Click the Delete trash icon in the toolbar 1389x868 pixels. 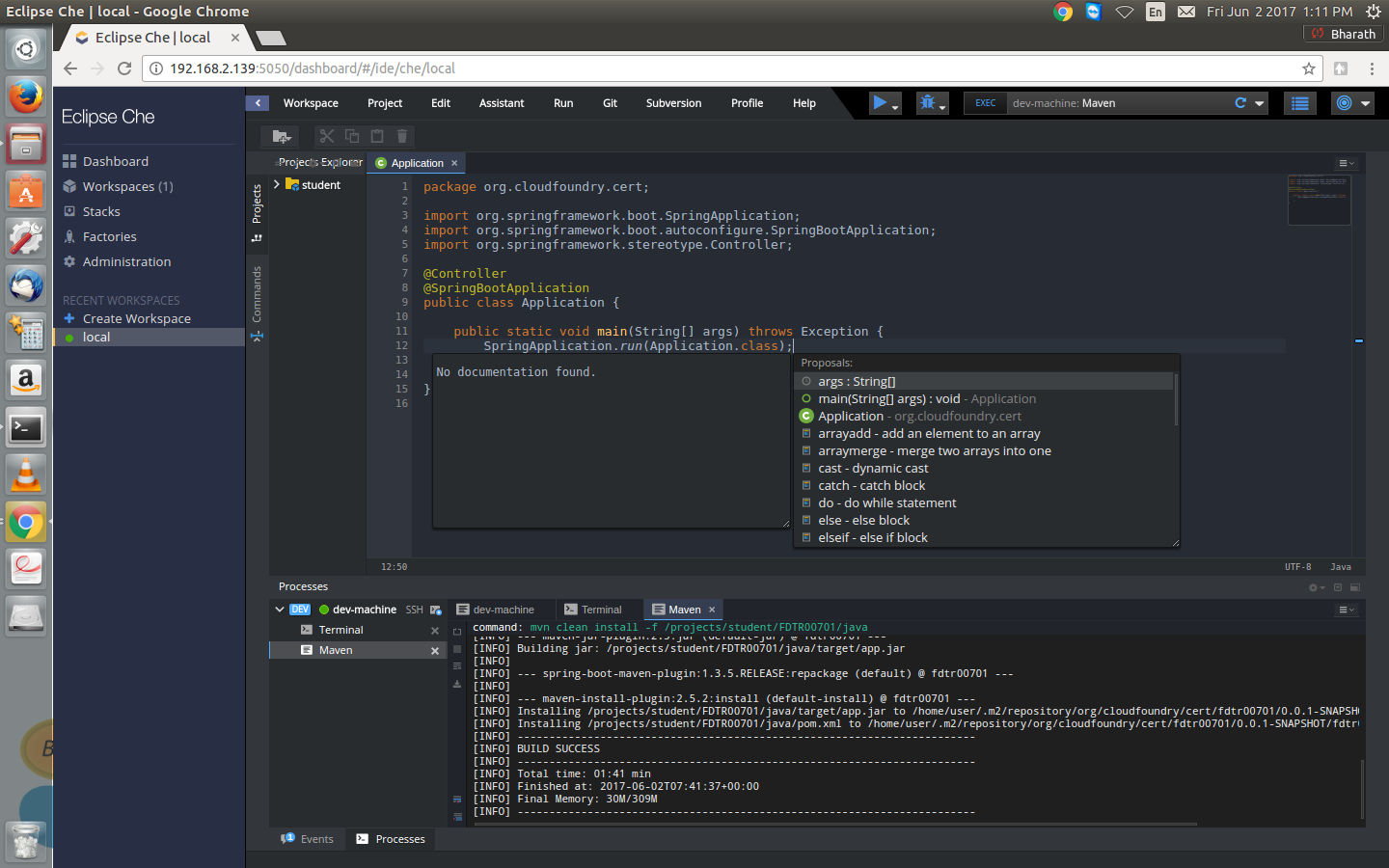coord(401,136)
